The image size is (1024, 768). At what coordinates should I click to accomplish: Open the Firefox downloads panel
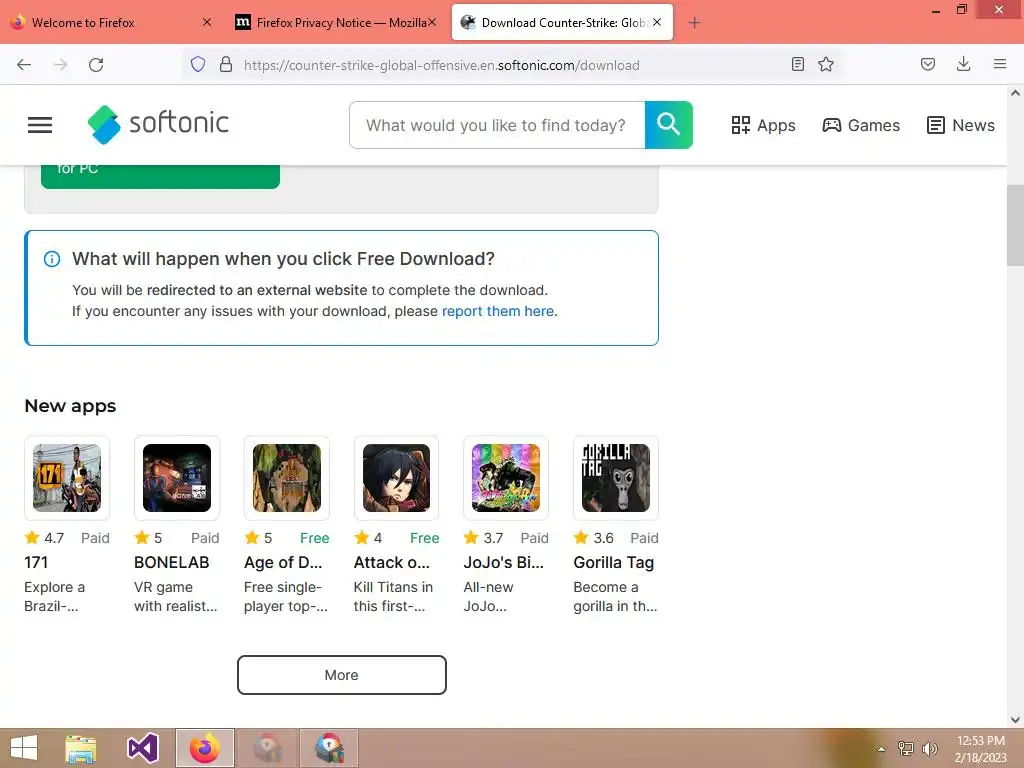pos(963,64)
